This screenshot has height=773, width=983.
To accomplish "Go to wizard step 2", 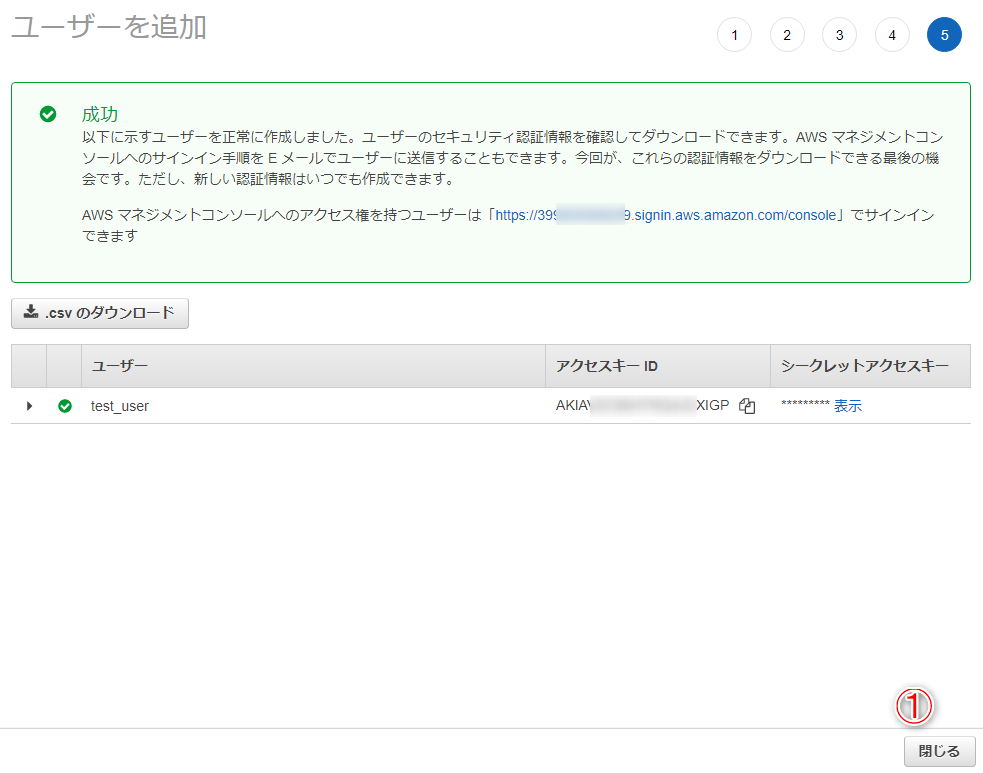I will 787,35.
